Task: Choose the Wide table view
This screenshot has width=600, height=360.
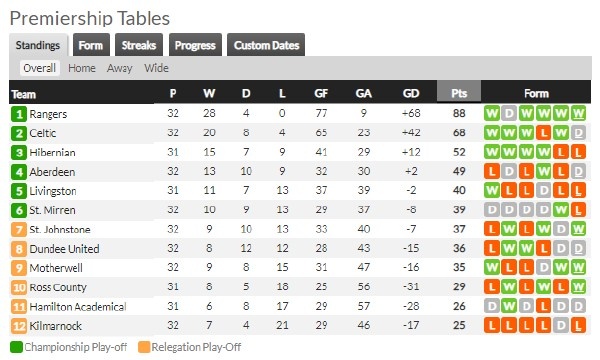Action: pyautogui.click(x=156, y=68)
